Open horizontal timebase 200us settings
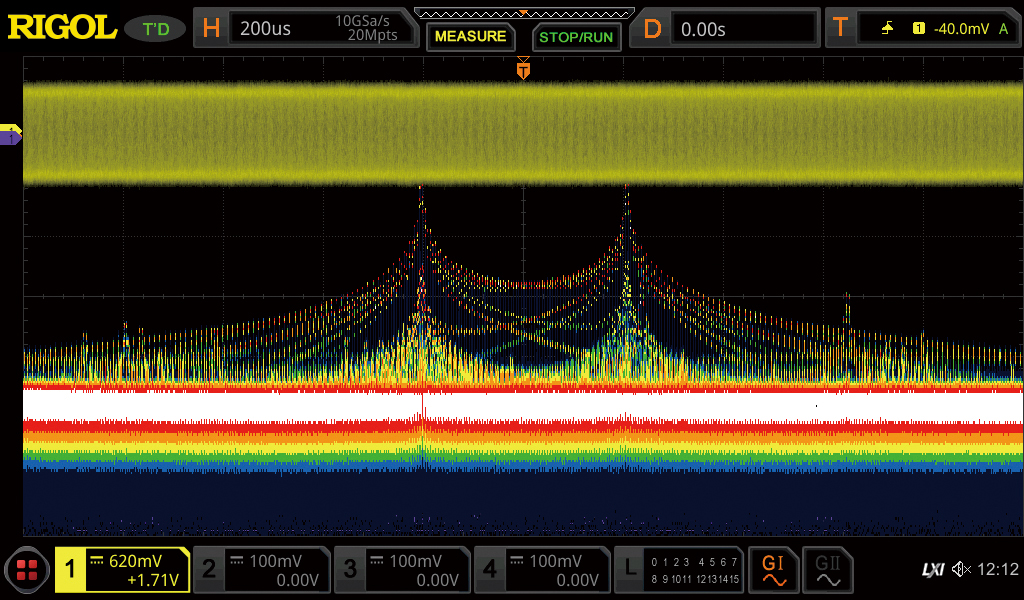Viewport: 1024px width, 600px height. click(x=306, y=29)
